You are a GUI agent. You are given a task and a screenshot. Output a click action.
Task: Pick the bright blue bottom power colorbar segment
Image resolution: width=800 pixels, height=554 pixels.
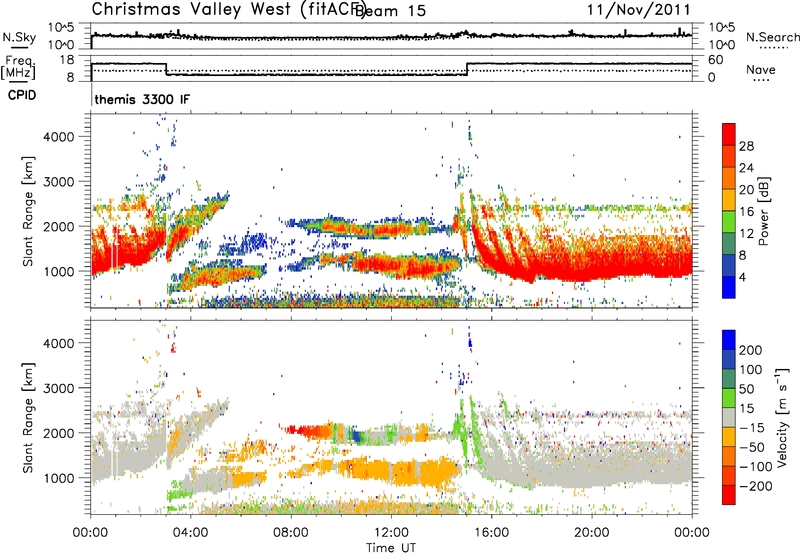tap(729, 287)
